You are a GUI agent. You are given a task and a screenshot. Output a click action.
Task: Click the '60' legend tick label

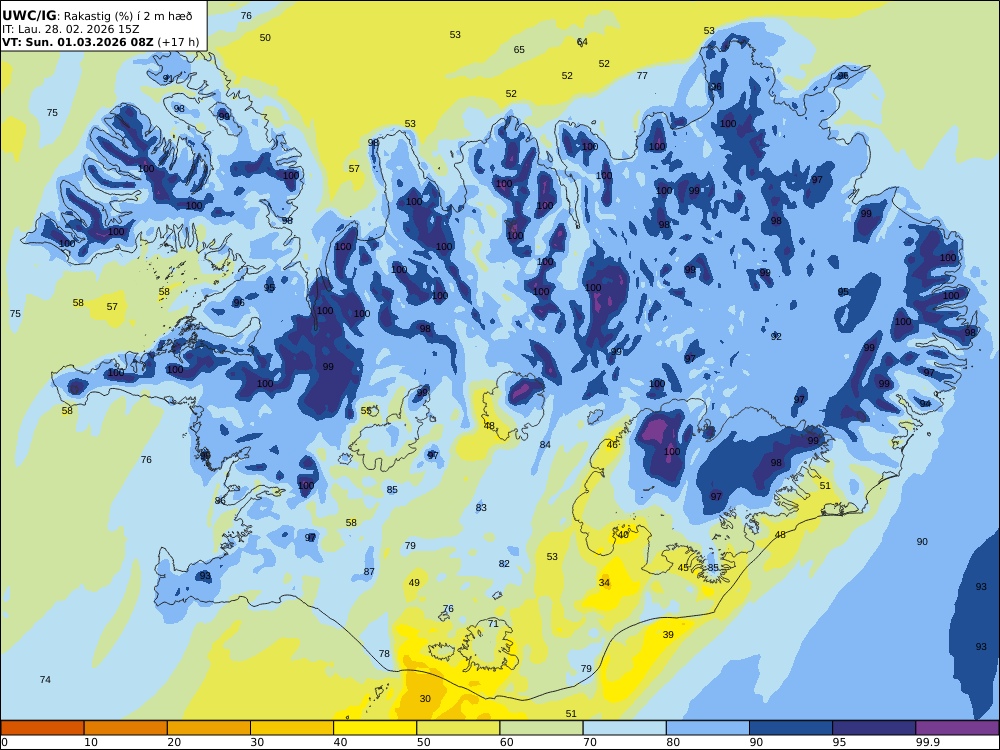pos(506,742)
